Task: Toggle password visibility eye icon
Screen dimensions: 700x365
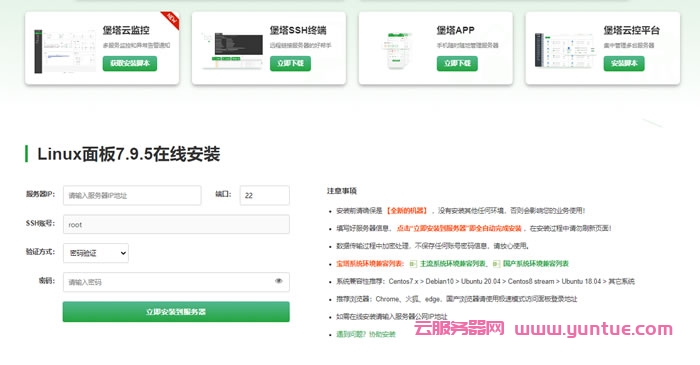Action: pos(279,281)
